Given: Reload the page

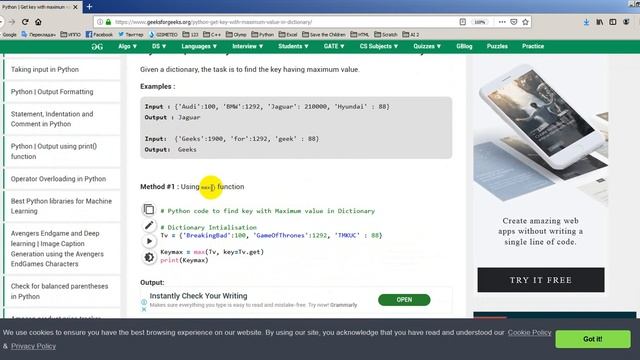Looking at the screenshot, I should (x=25, y=22).
